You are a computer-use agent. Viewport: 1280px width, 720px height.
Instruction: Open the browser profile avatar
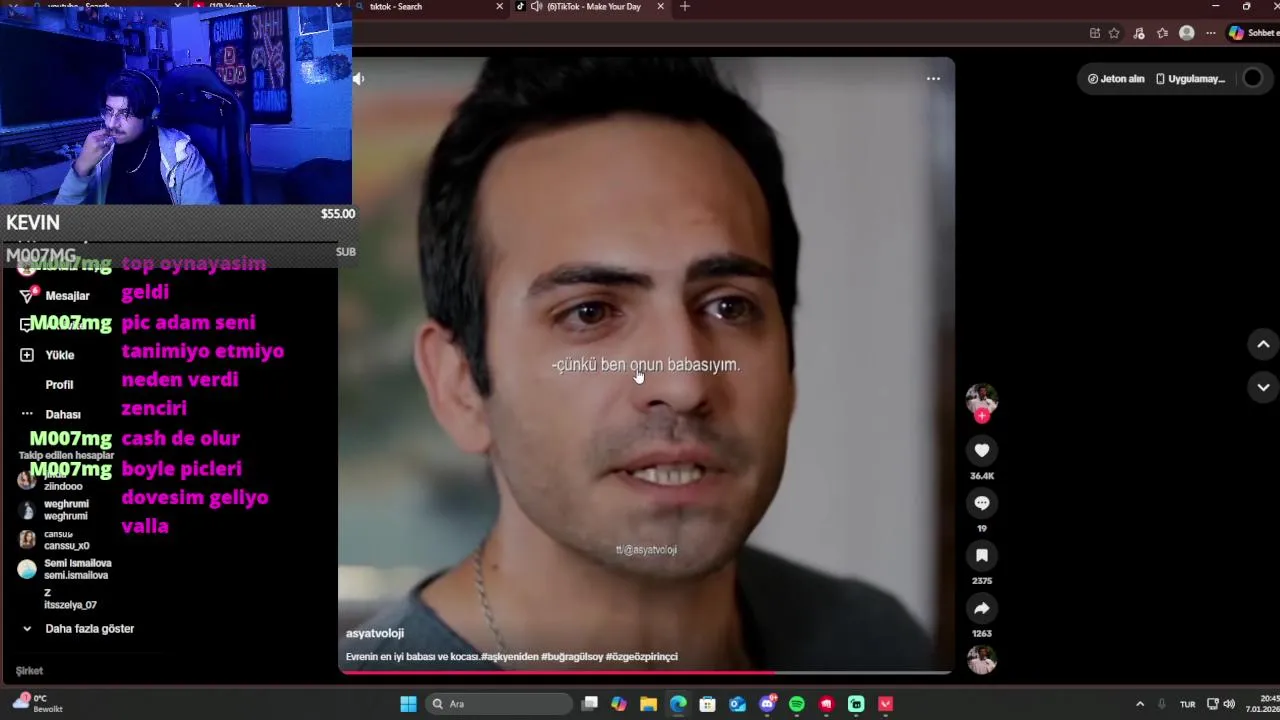pos(1187,33)
